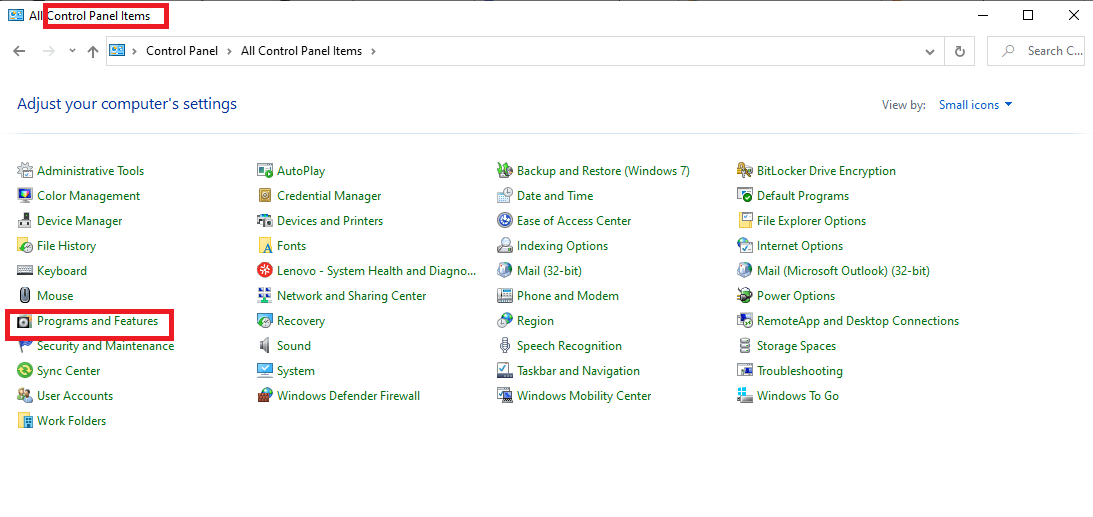The image size is (1093, 517).
Task: Open the Internet Options link
Action: 800,246
